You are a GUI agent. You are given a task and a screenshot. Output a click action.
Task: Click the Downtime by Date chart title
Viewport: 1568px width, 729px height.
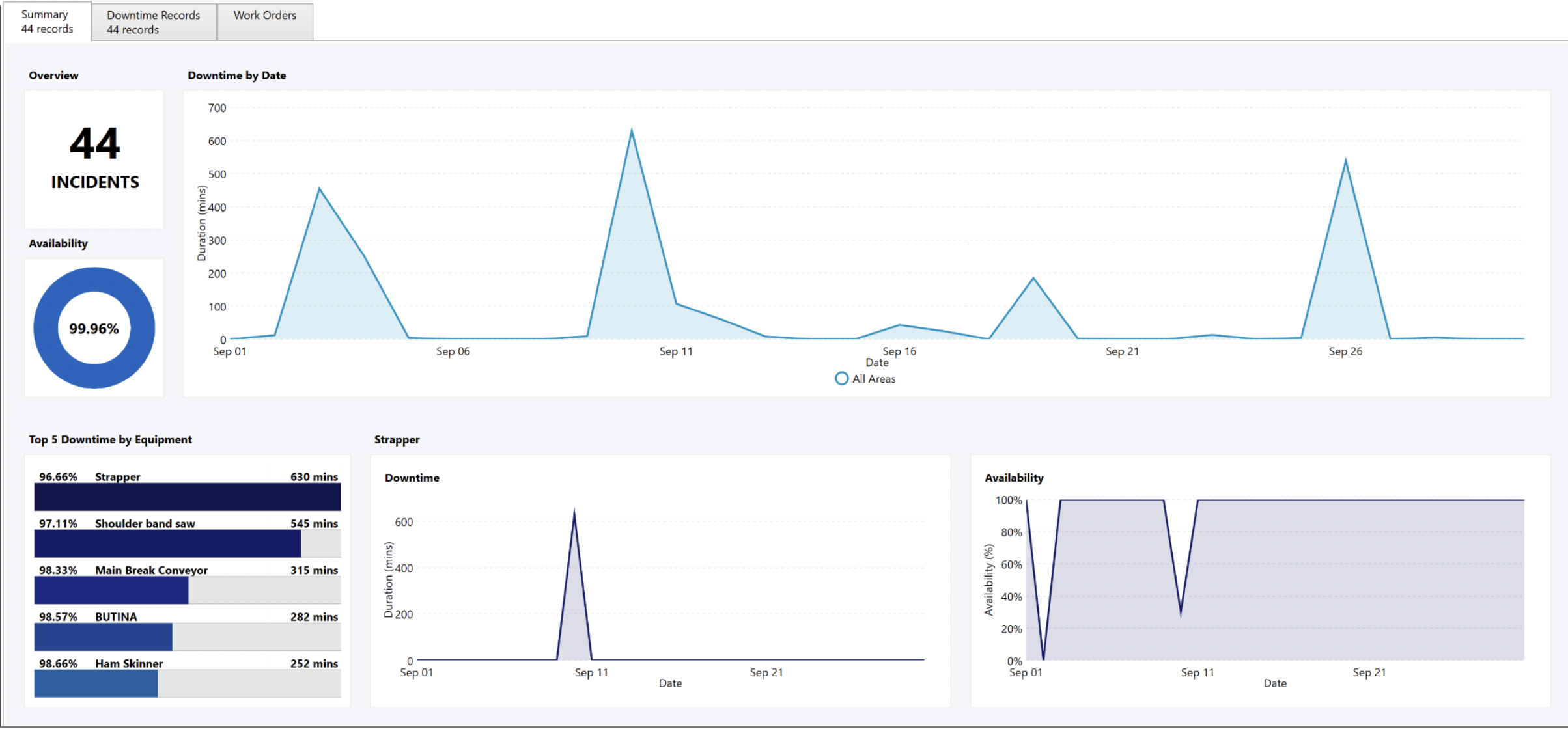coord(236,75)
